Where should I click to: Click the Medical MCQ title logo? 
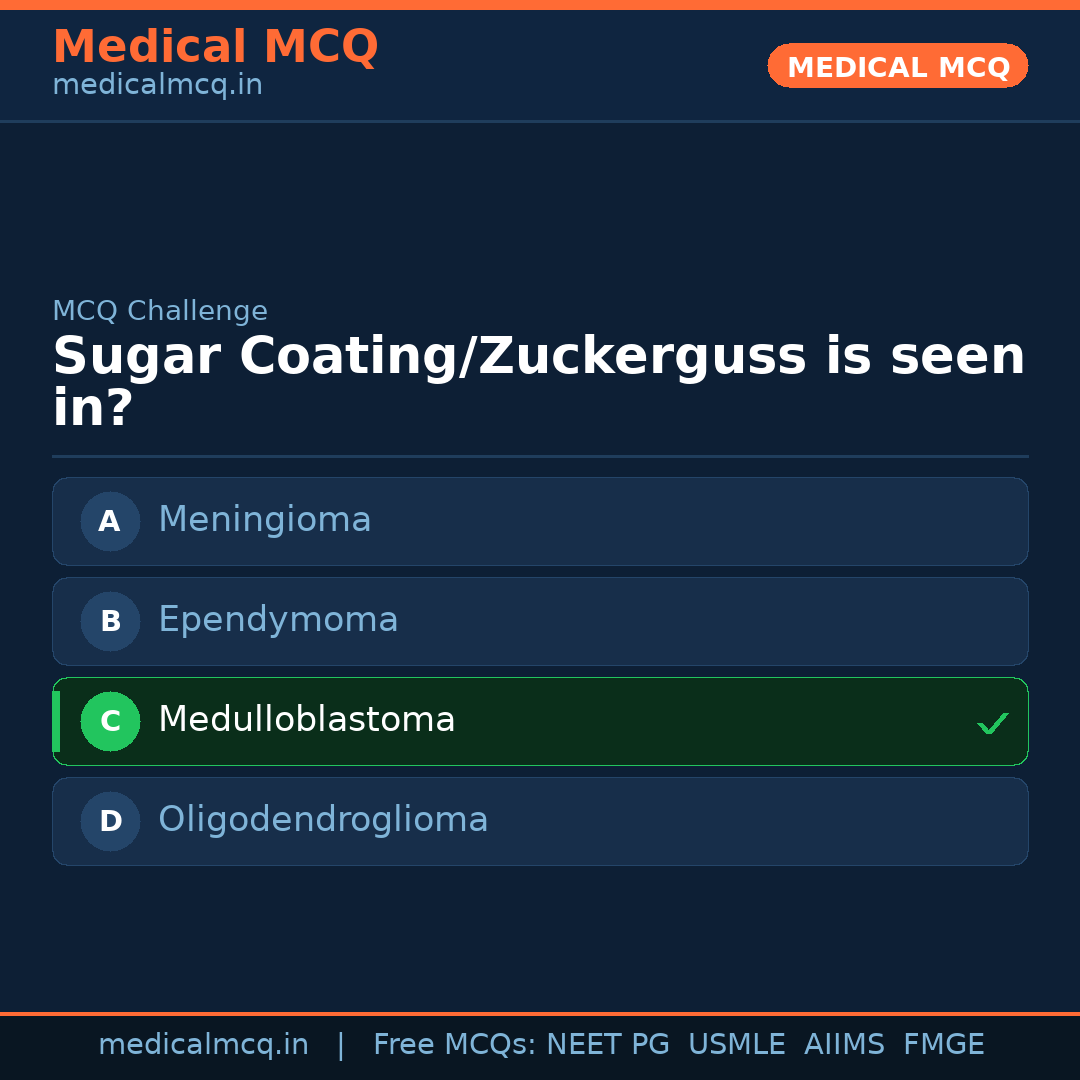tap(215, 47)
